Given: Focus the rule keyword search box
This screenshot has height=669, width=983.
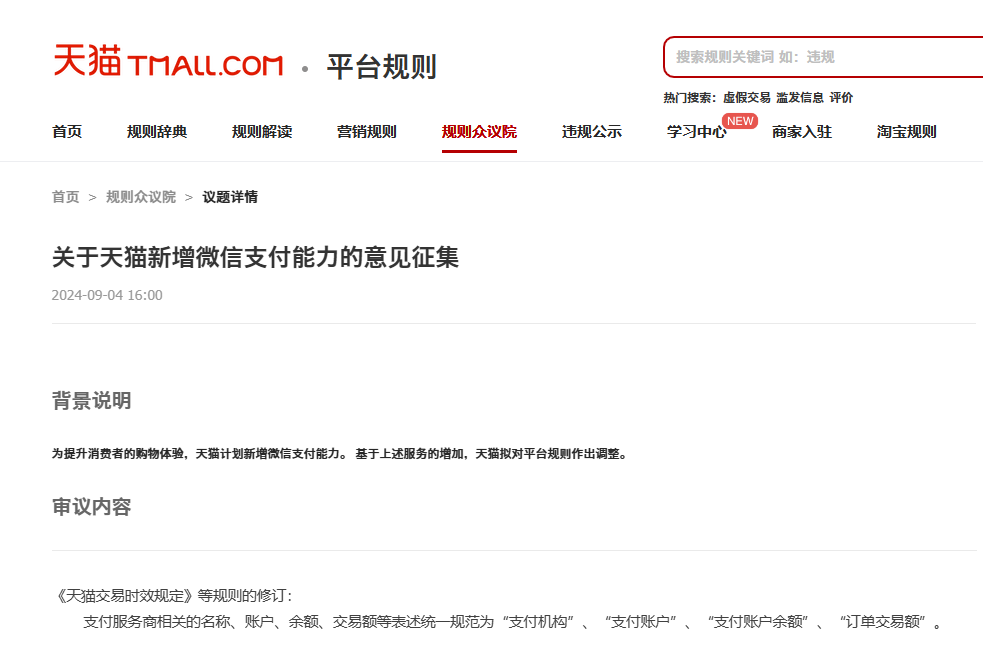Looking at the screenshot, I should 823,57.
